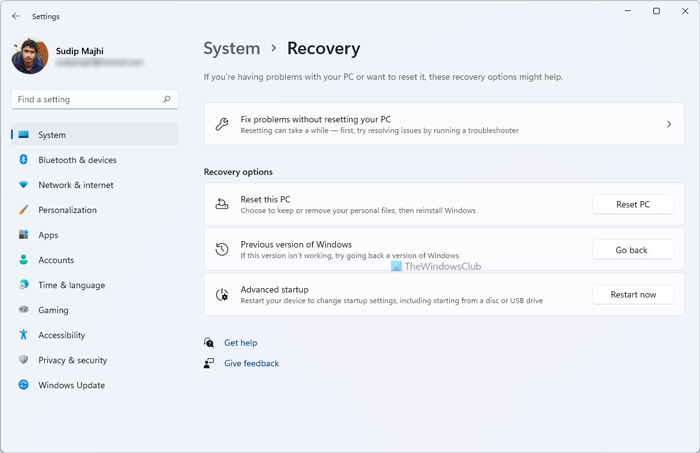Viewport: 700px width, 453px height.
Task: Click the back arrow icon
Action: point(15,16)
